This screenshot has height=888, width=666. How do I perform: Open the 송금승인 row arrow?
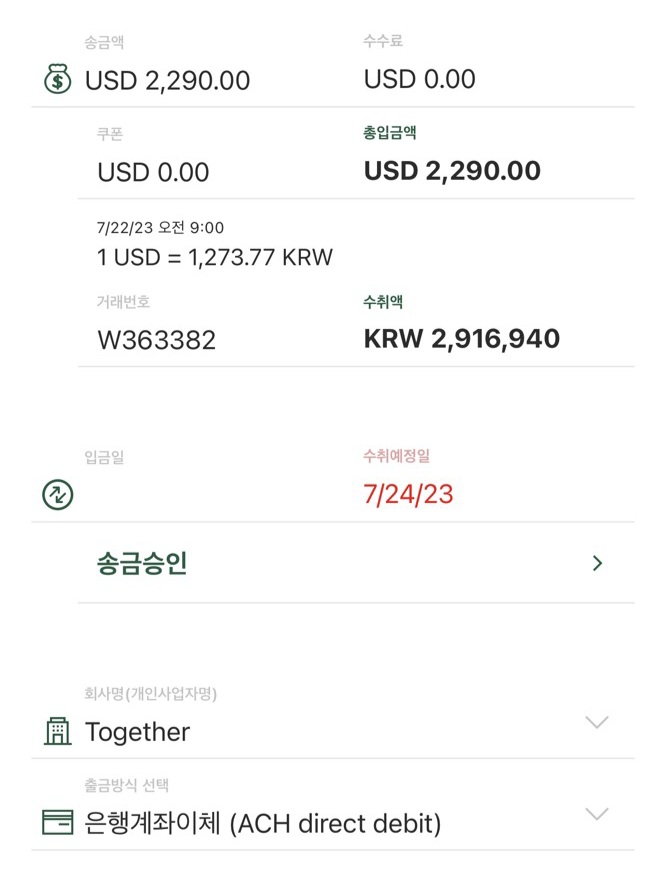(x=597, y=564)
